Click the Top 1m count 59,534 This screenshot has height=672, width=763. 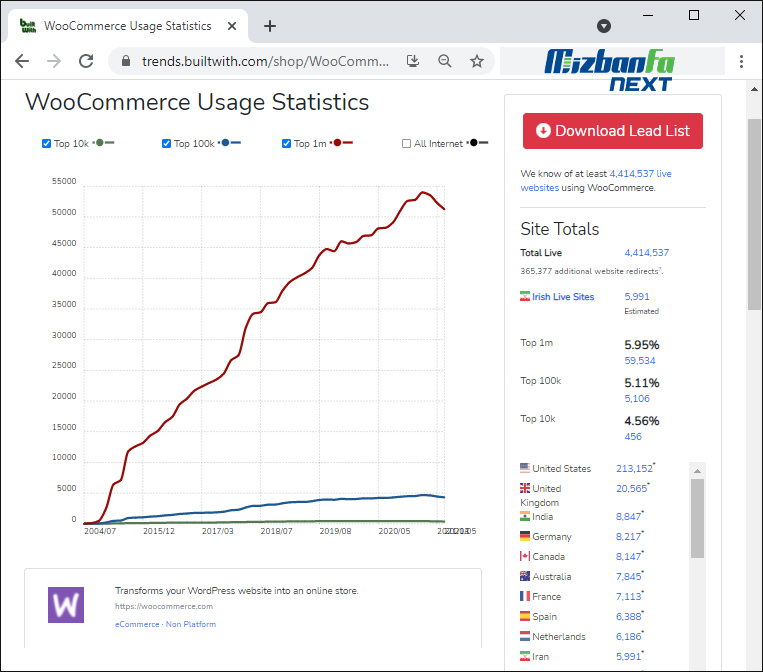(640, 361)
